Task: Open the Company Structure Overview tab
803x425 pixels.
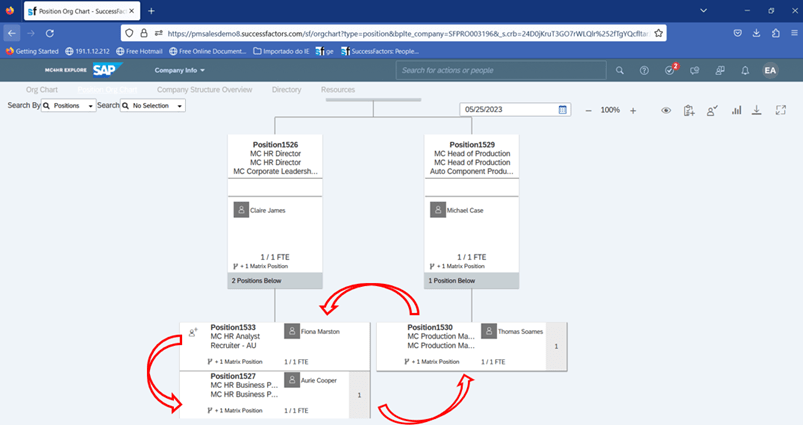Action: click(x=204, y=90)
